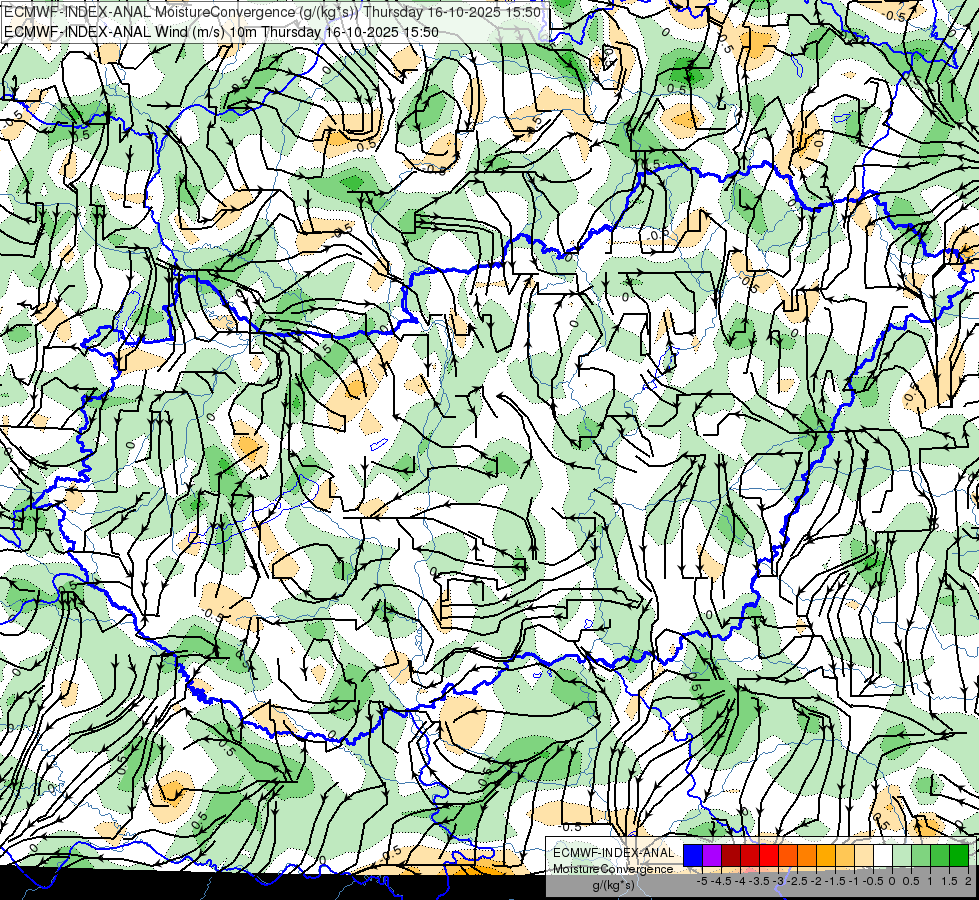The image size is (979, 900).
Task: Choose the dark maroon legend swatch
Action: click(x=731, y=855)
